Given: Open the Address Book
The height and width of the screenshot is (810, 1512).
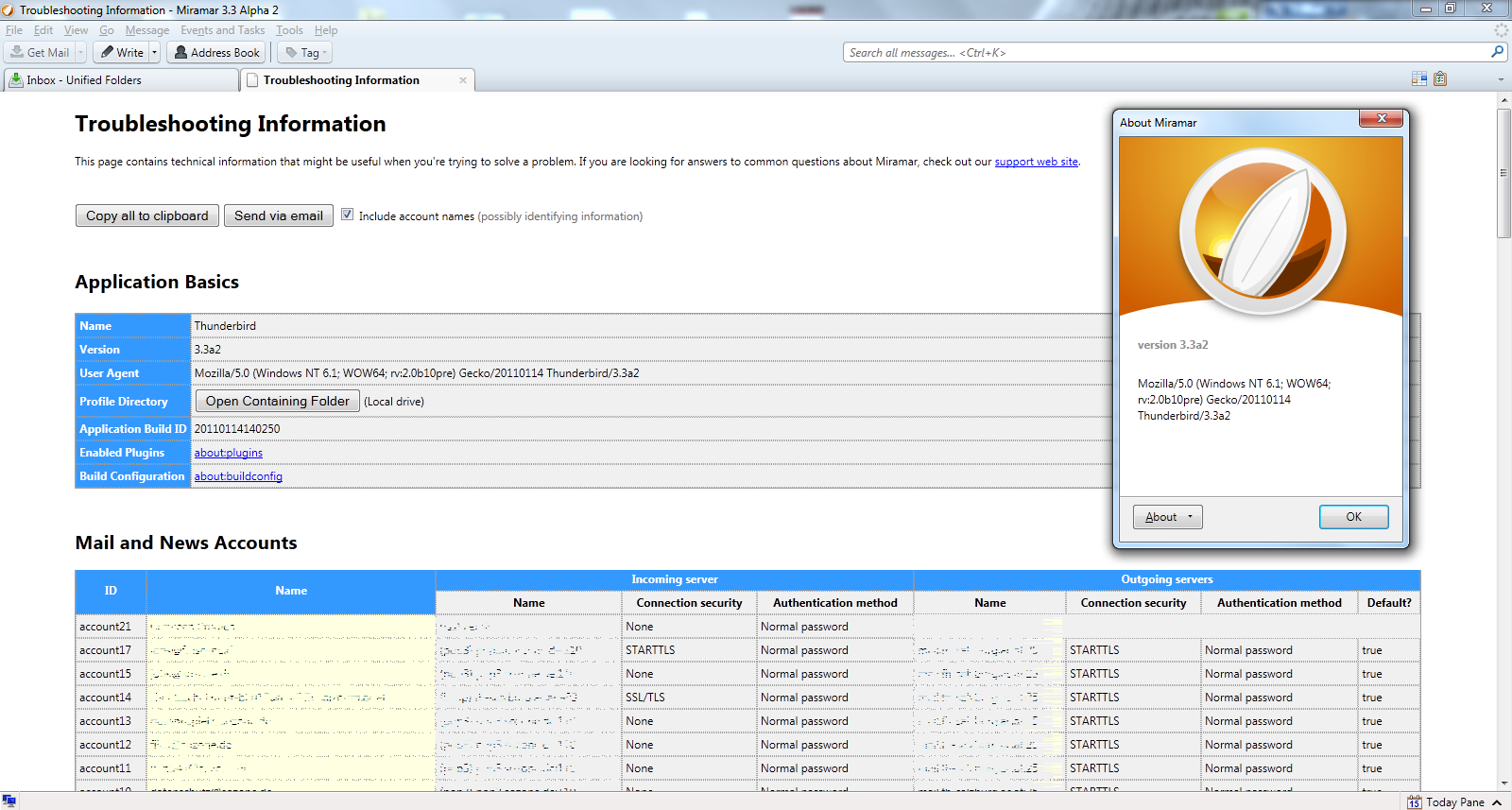Looking at the screenshot, I should click(217, 53).
